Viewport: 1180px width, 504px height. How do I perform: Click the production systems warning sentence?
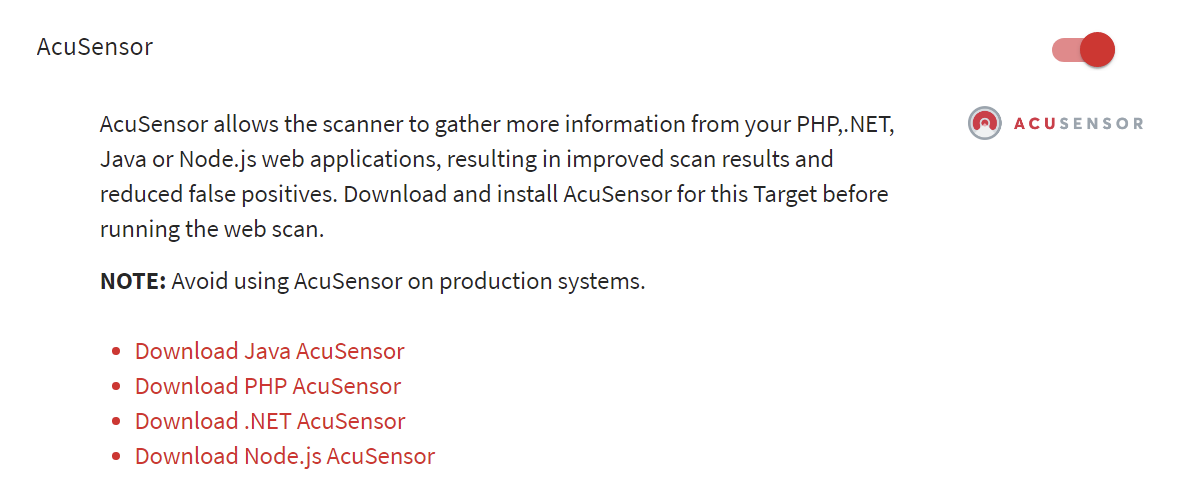point(408,281)
